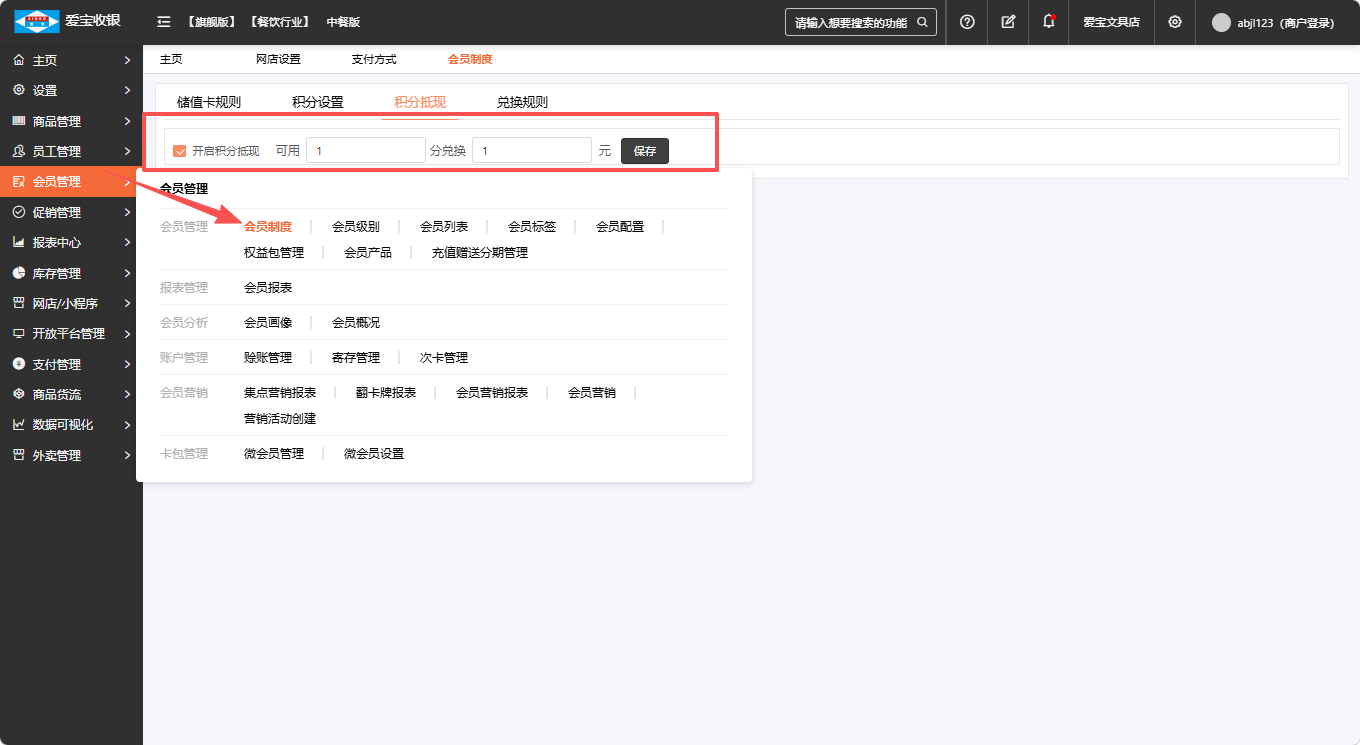Open the 网店设置 page tab
This screenshot has height=745, width=1360.
[278, 60]
